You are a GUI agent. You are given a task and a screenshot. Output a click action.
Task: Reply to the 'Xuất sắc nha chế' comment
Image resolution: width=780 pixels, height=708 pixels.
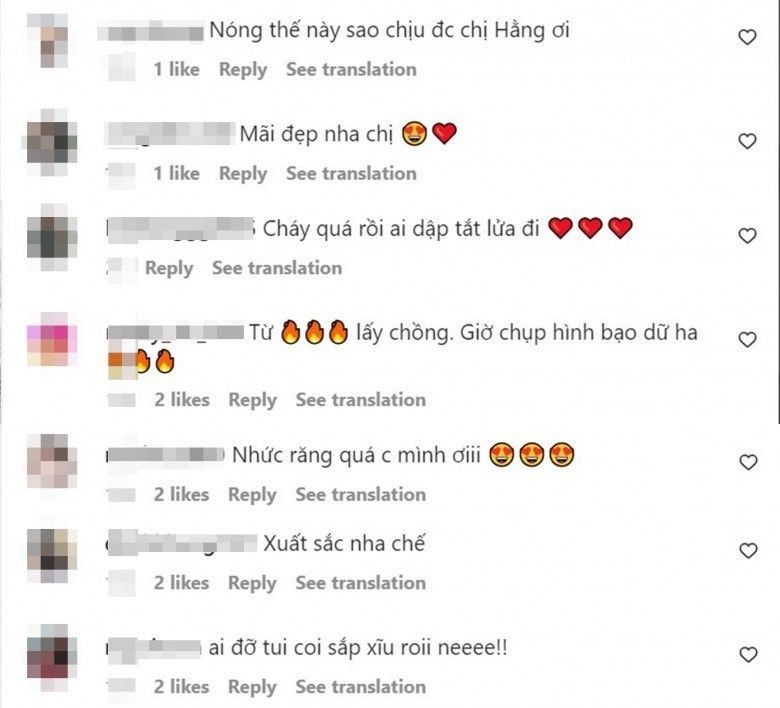click(252, 583)
